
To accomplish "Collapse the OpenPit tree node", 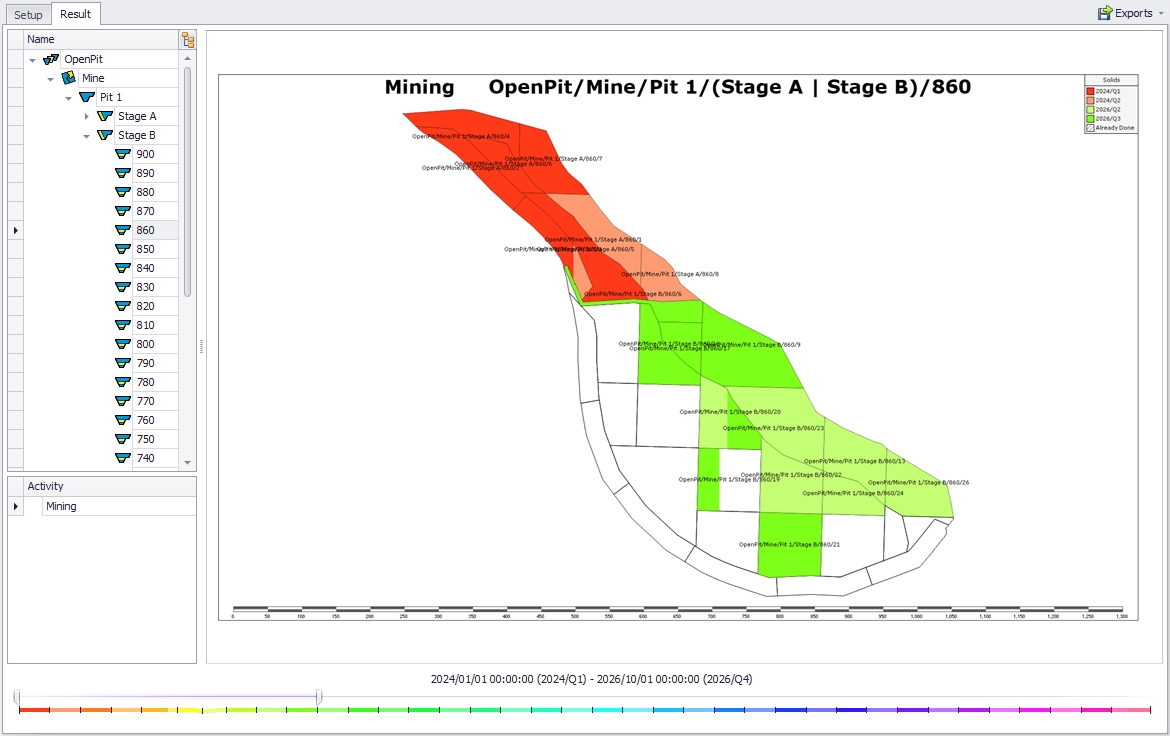I will pyautogui.click(x=33, y=60).
